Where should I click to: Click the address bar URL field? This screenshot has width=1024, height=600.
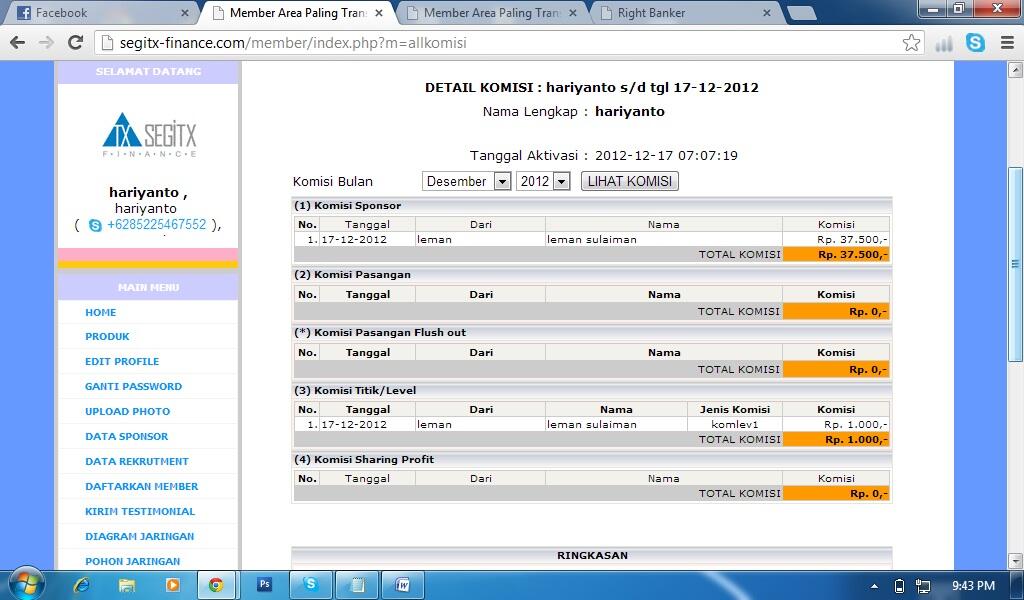click(x=500, y=43)
